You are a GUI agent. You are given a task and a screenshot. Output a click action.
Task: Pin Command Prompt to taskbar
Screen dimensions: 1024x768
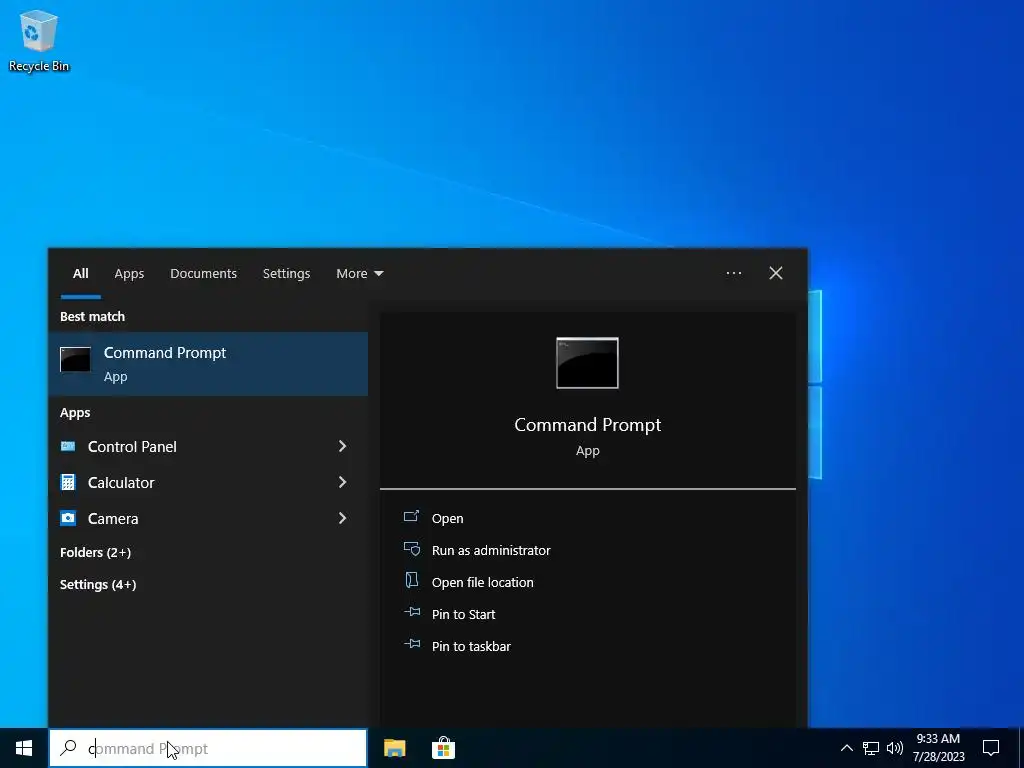point(472,646)
